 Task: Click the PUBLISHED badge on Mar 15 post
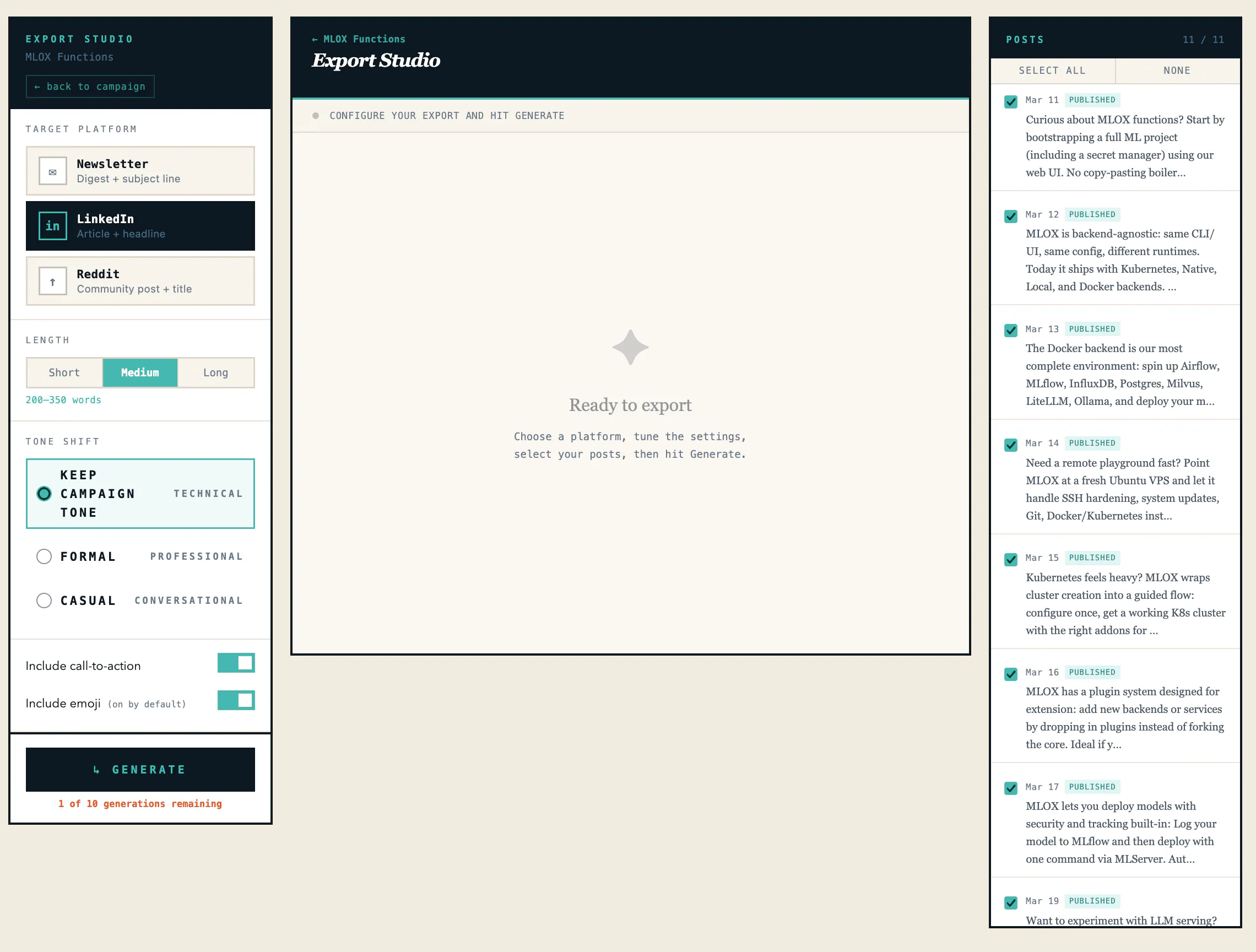[1092, 558]
